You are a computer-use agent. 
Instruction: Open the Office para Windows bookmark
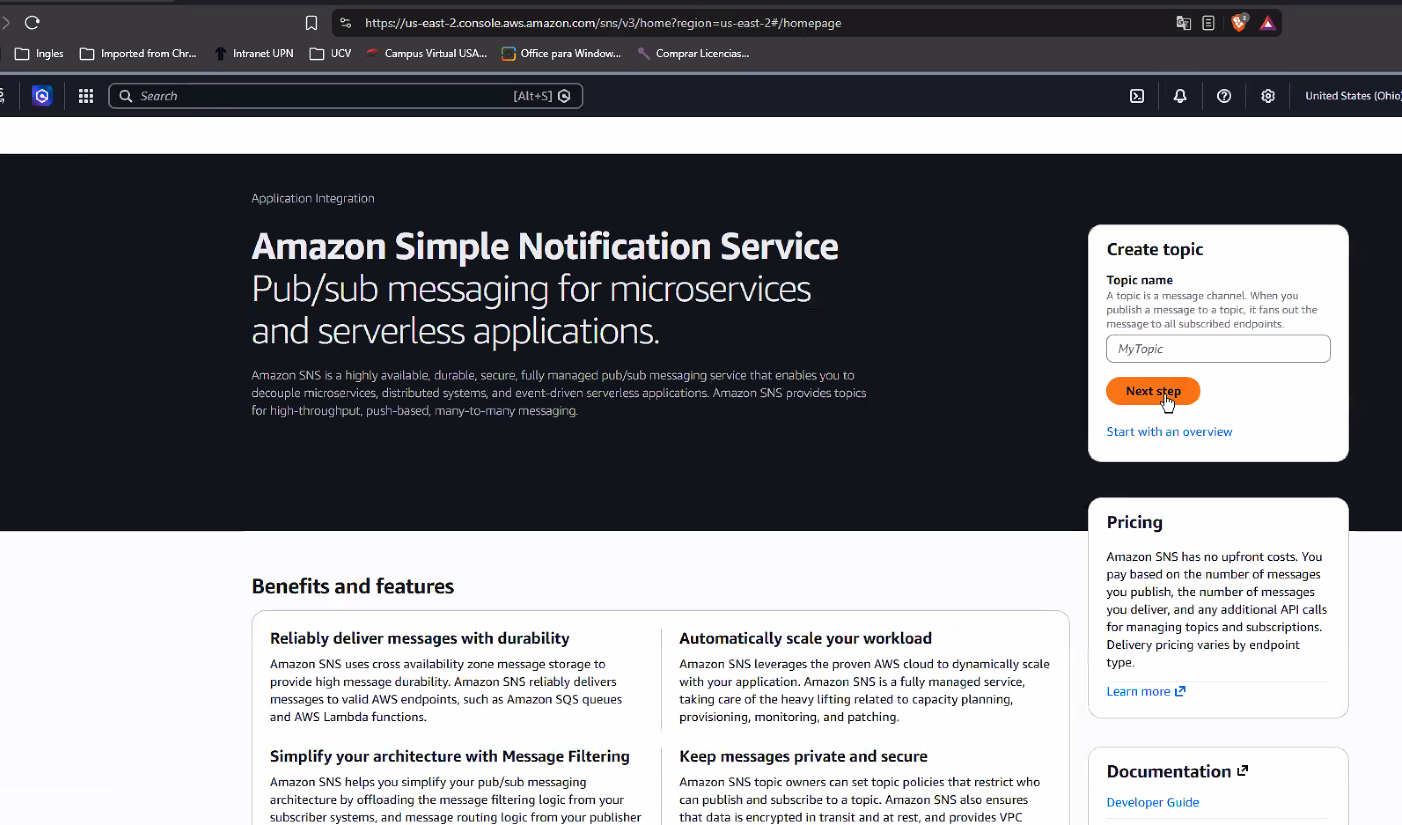point(561,53)
